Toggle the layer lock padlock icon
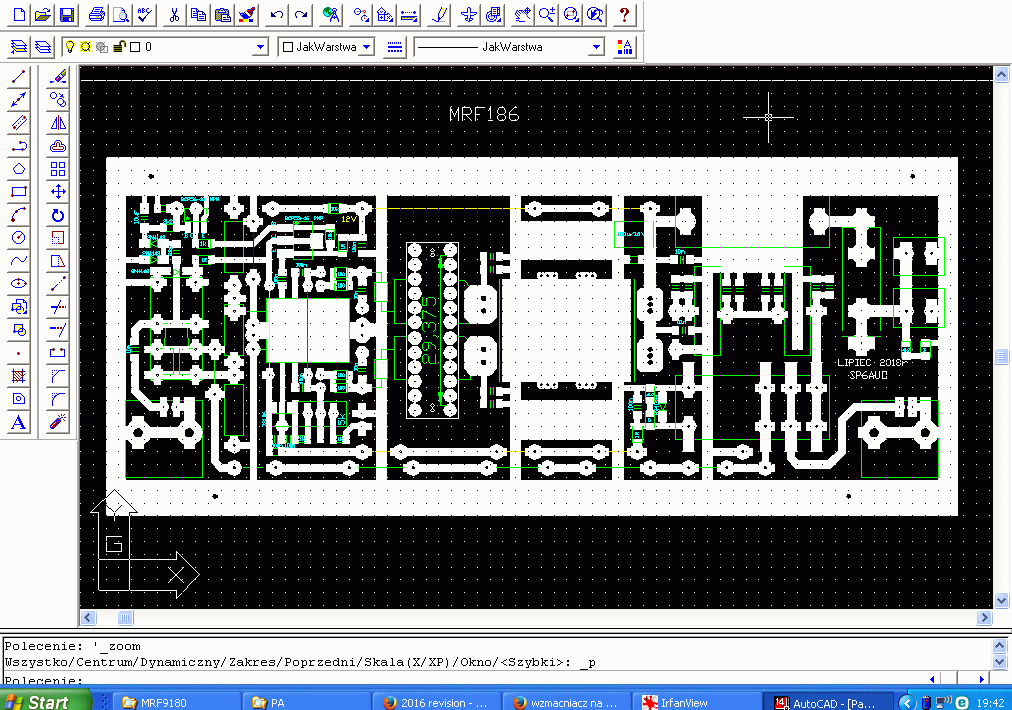The width and height of the screenshot is (1012, 710). pyautogui.click(x=119, y=47)
